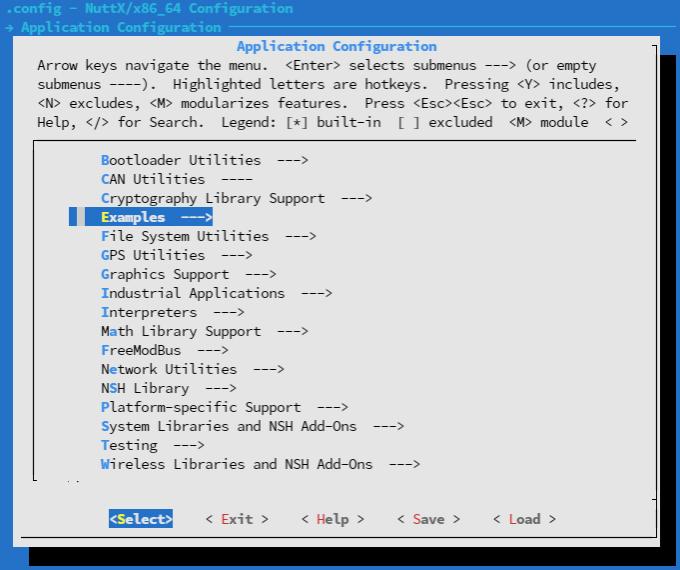Open the Testing submenu
This screenshot has height=570, width=680.
[x=153, y=446]
